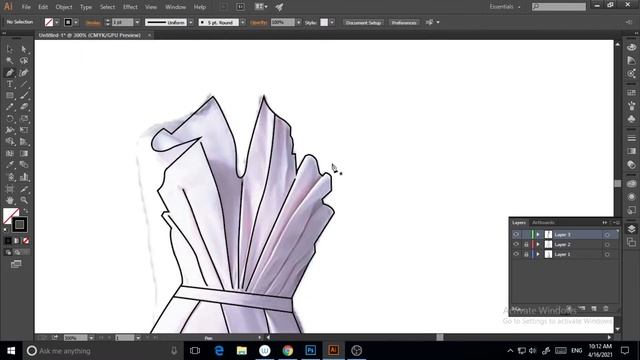Toggle visibility eye of Layer 1
Viewport: 640px width, 360px height.
coord(516,254)
